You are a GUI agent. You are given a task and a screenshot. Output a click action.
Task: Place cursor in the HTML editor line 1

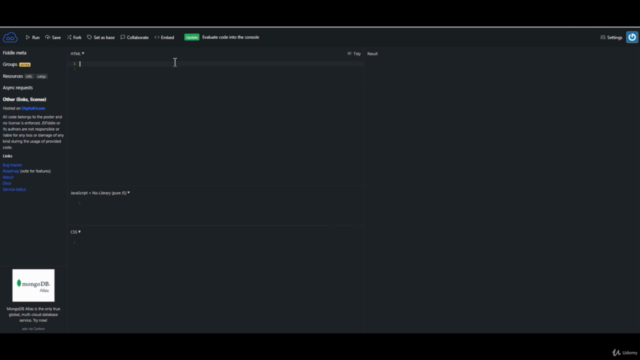coord(221,64)
